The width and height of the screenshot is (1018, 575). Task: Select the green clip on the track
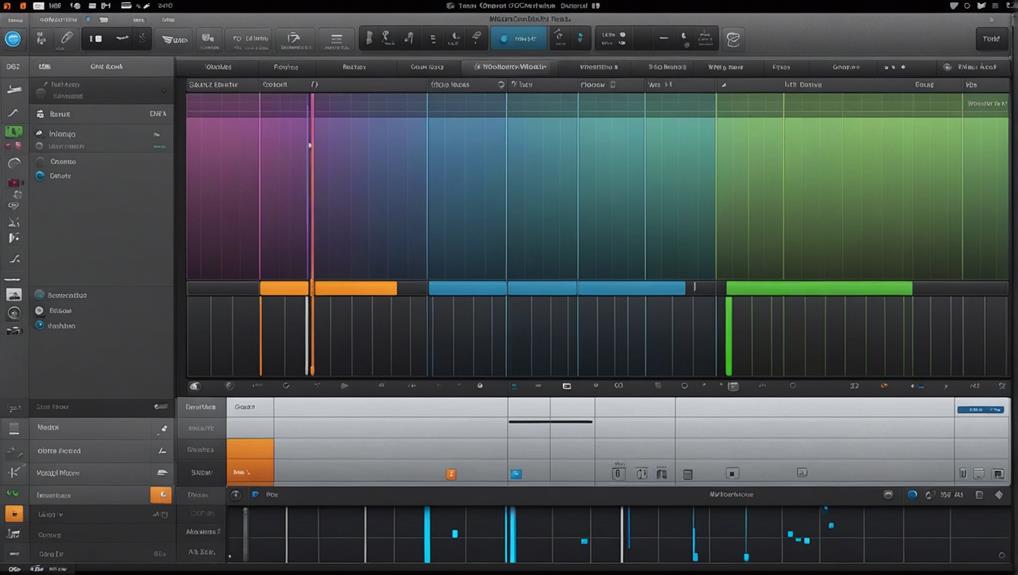click(819, 288)
